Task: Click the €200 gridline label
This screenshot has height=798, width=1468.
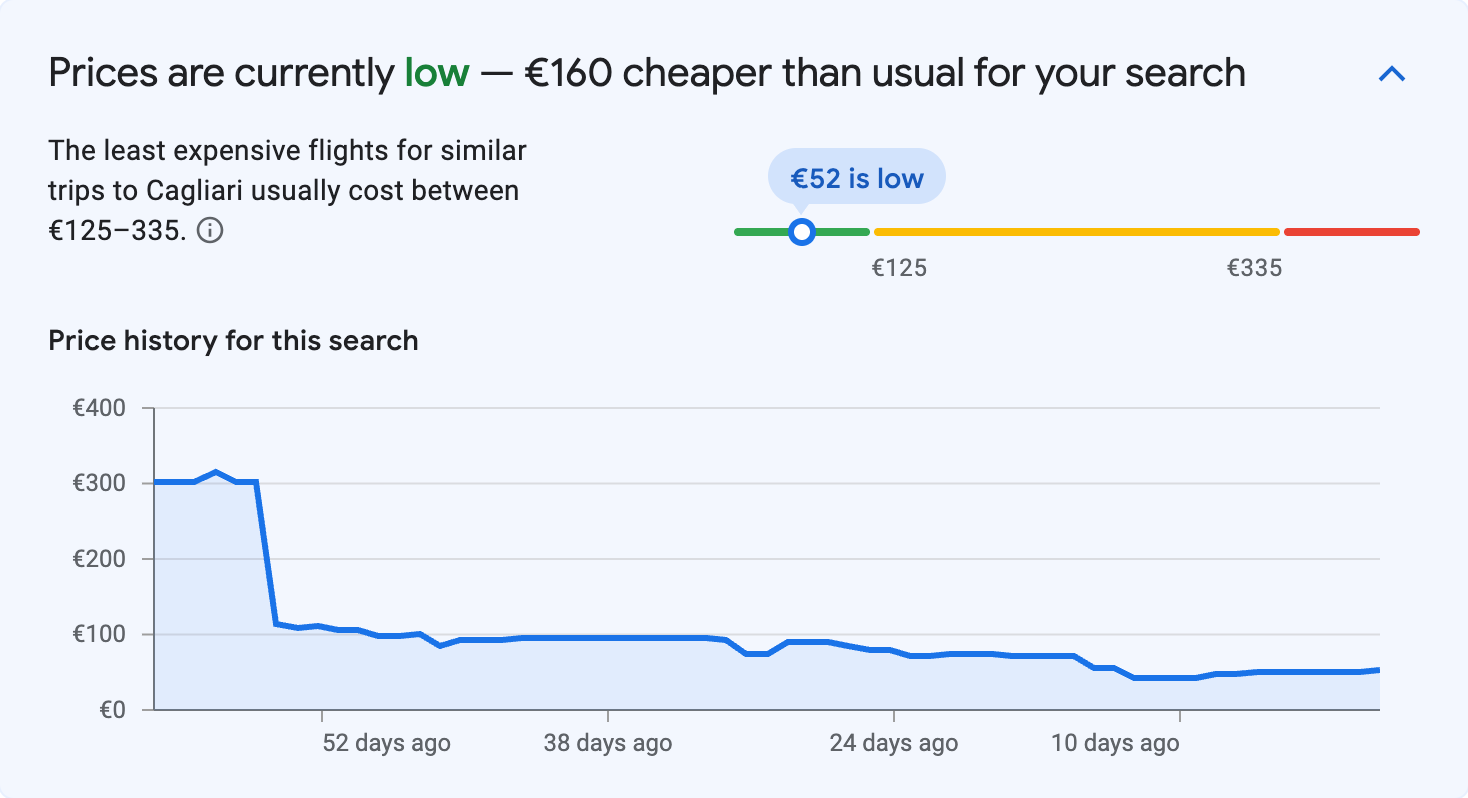Action: tap(99, 559)
